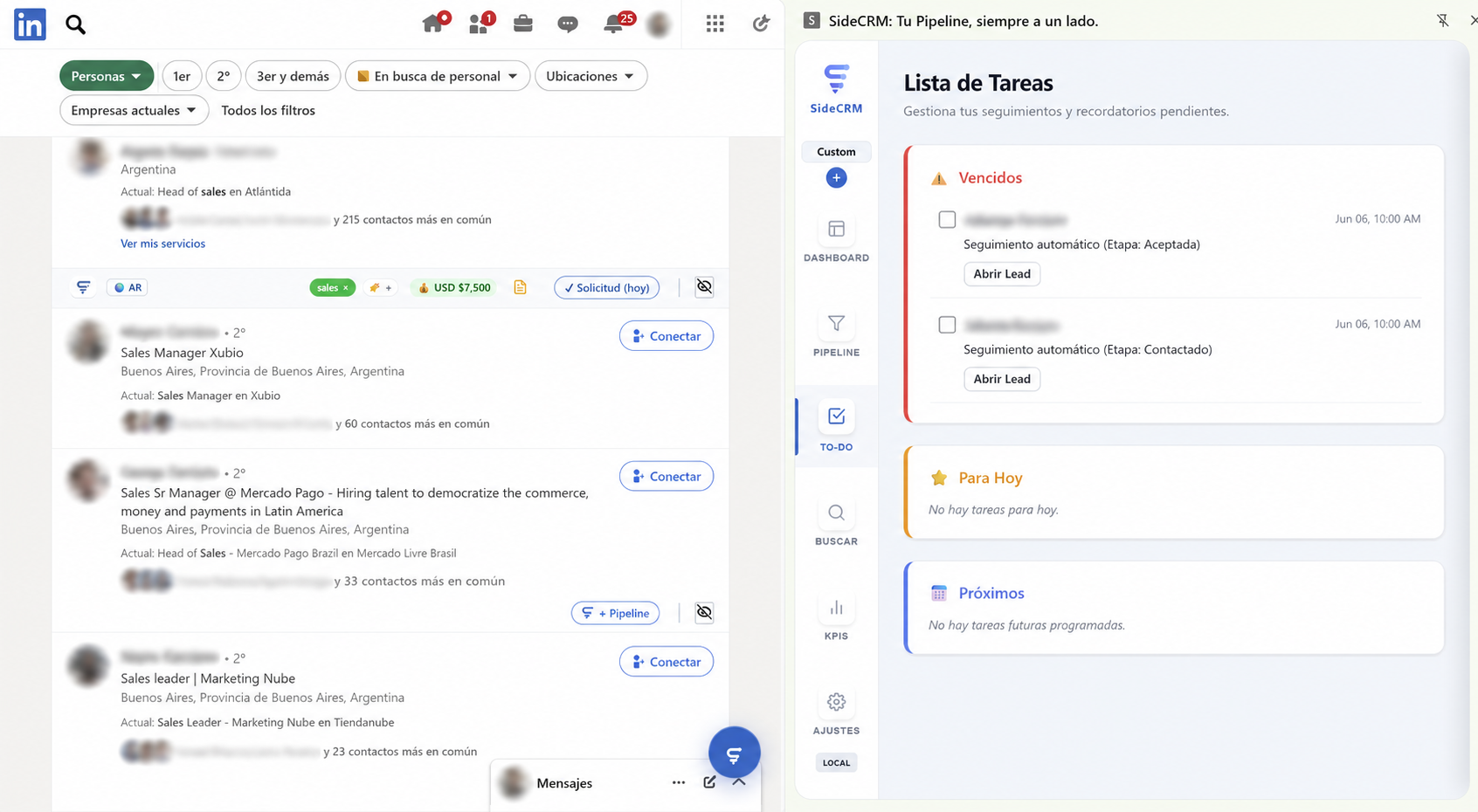The image size is (1478, 812).
Task: Open Todos los filtros
Action: coord(268,110)
